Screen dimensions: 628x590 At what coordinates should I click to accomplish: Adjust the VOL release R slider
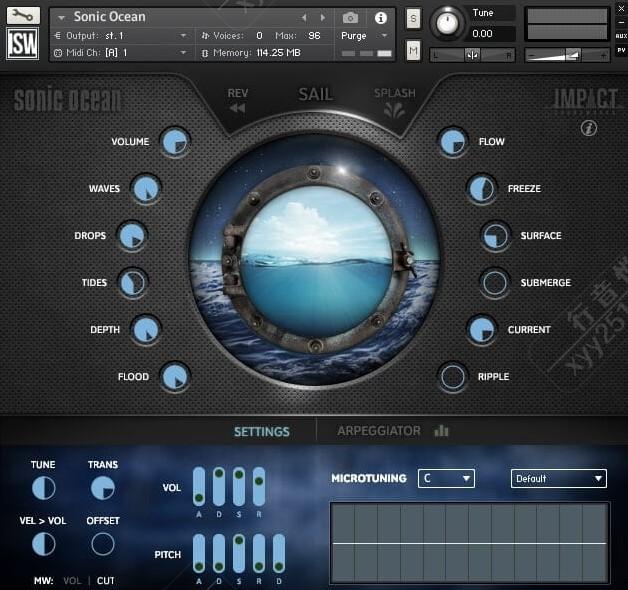[x=259, y=486]
